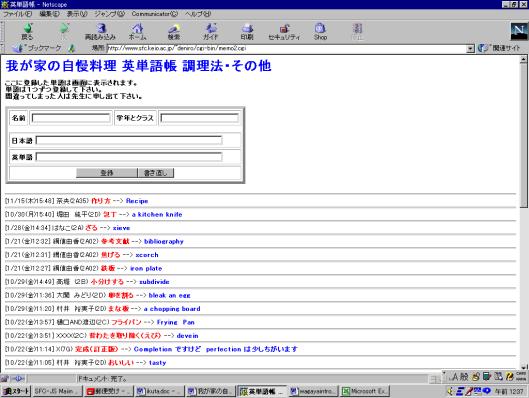Screen dimensions: 529x398
Task: Click the vertical scrollbar thumb
Action: [x=523, y=135]
